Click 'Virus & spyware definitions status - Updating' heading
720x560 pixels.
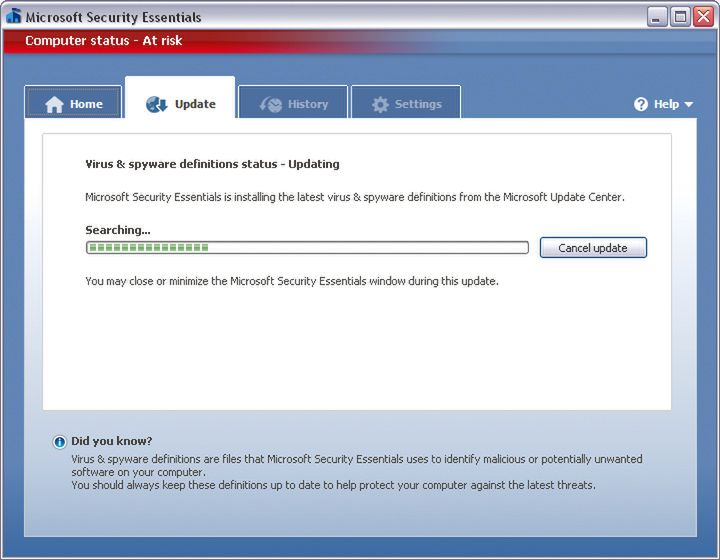213,164
